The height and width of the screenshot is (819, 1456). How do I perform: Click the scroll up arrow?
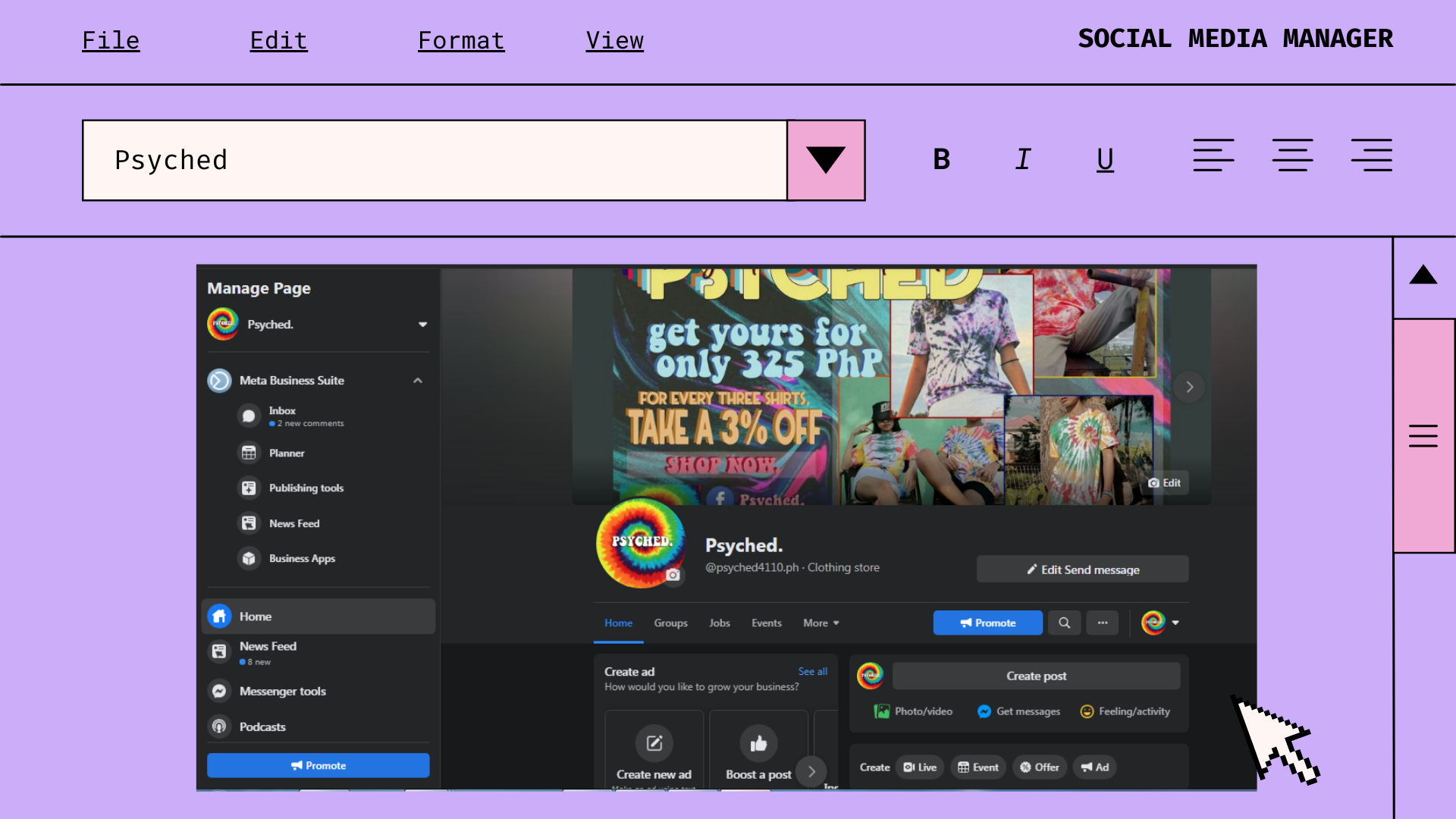click(x=1423, y=275)
